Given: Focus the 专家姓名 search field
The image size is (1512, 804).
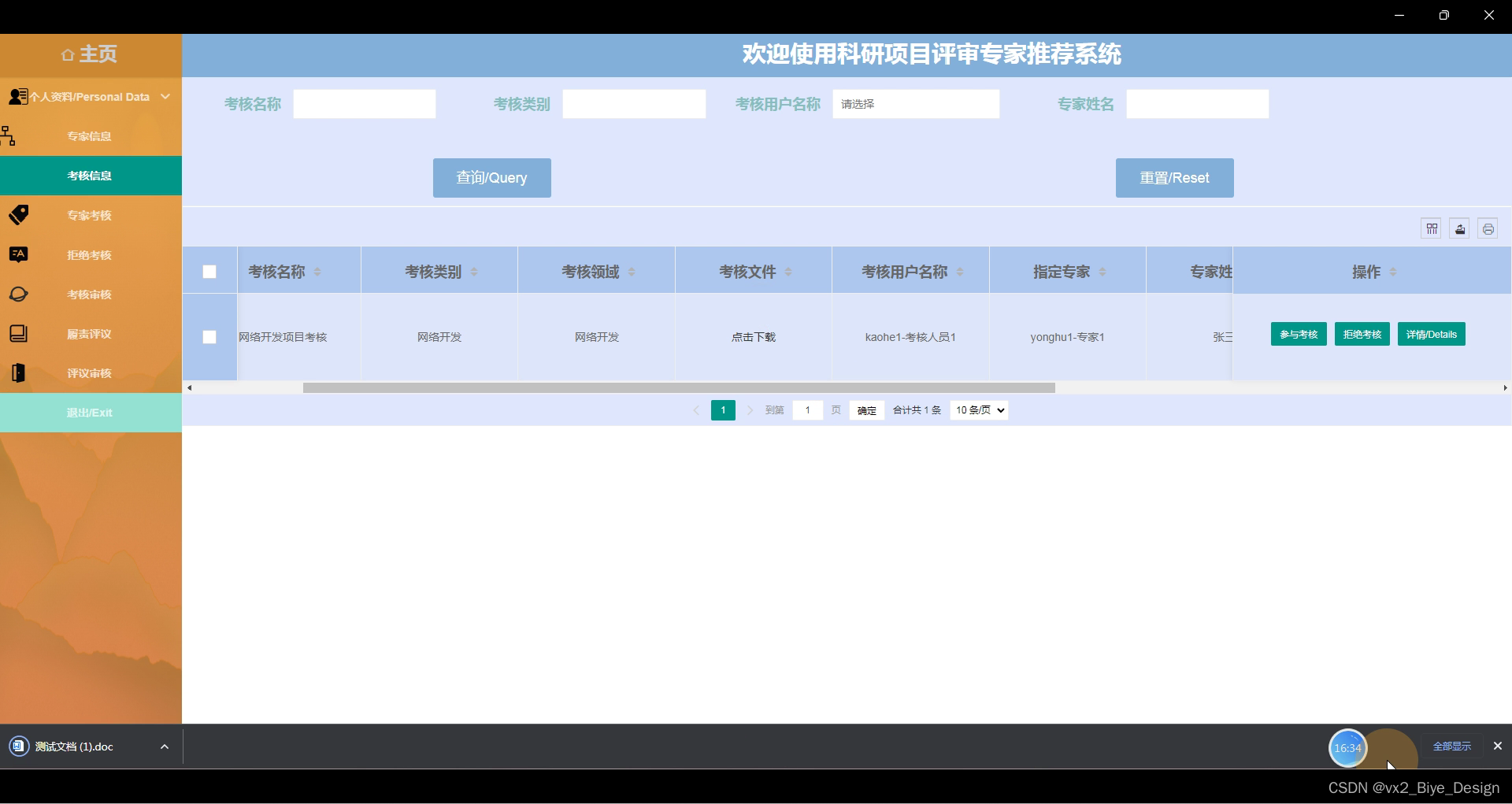Looking at the screenshot, I should click(1198, 104).
